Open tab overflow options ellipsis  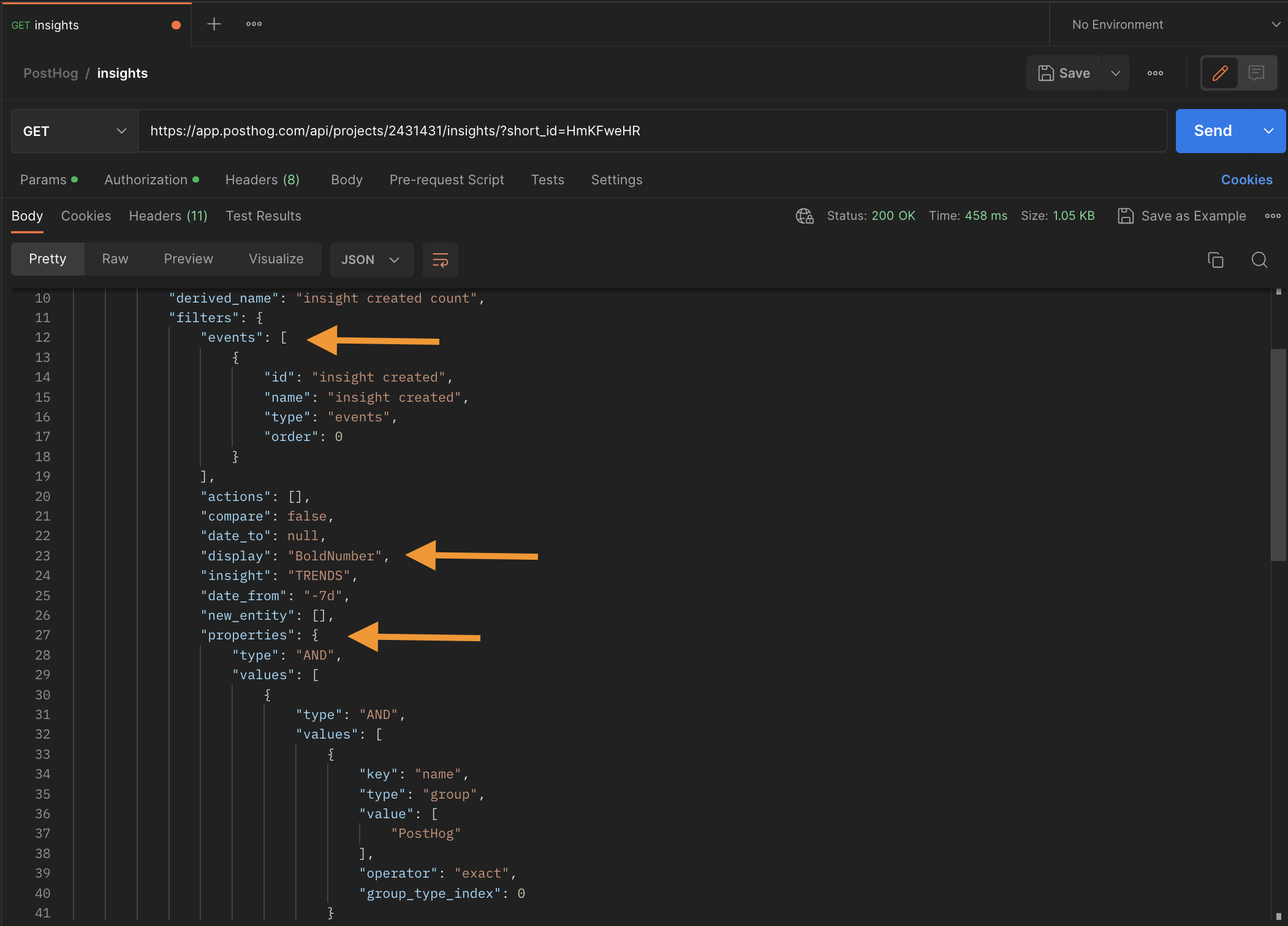tap(254, 24)
